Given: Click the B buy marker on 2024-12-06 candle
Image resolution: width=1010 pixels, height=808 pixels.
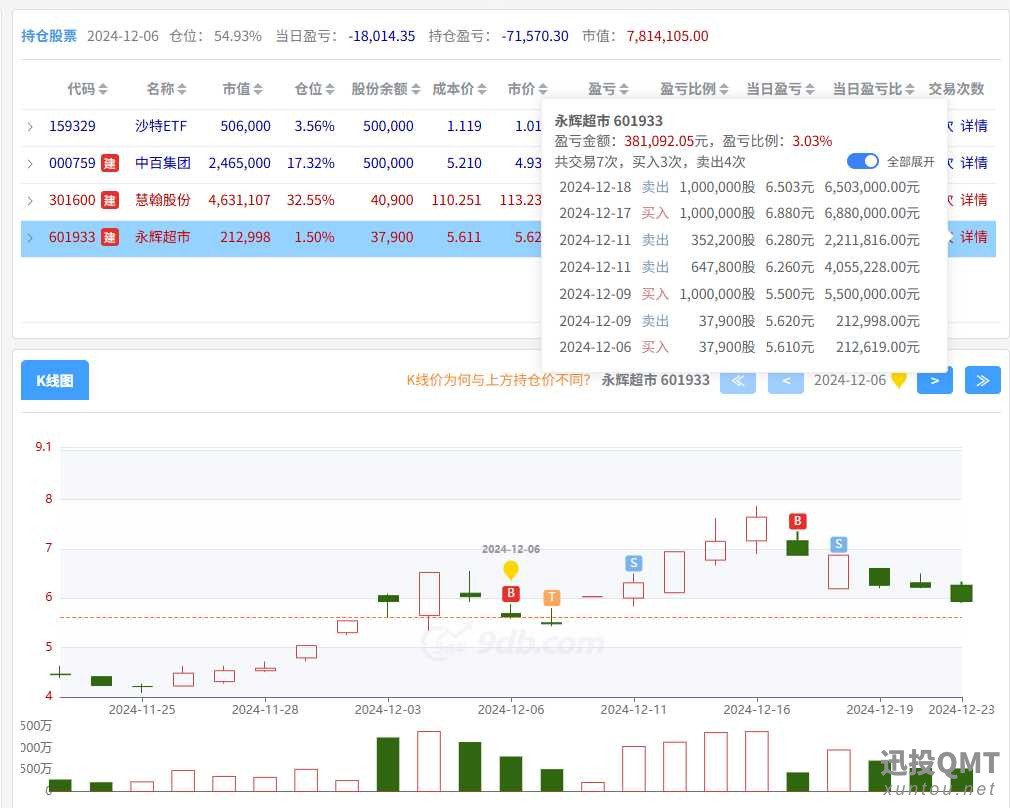Looking at the screenshot, I should tap(511, 593).
